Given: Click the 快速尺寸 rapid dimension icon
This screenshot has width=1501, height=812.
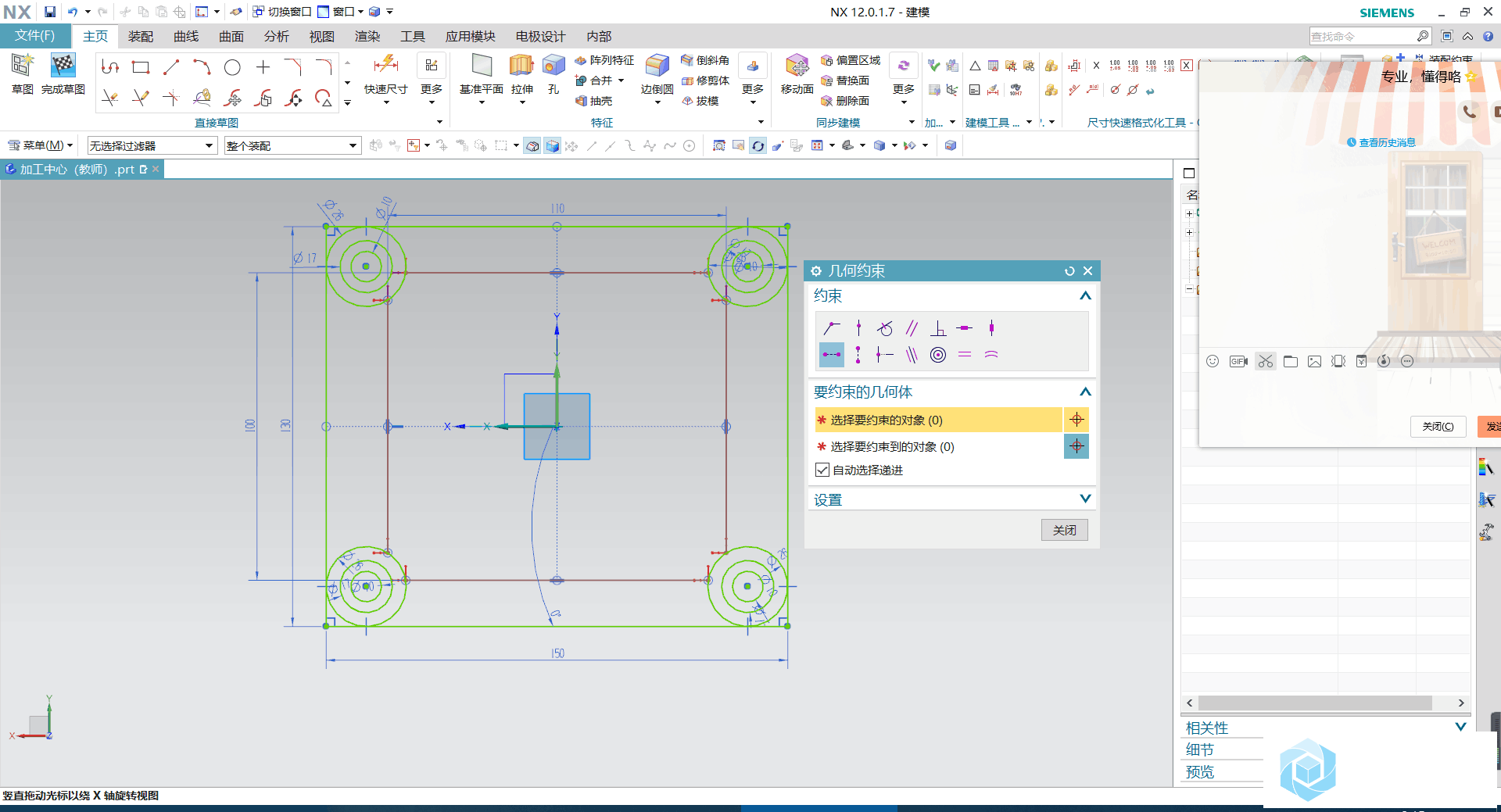Looking at the screenshot, I should coord(386,65).
